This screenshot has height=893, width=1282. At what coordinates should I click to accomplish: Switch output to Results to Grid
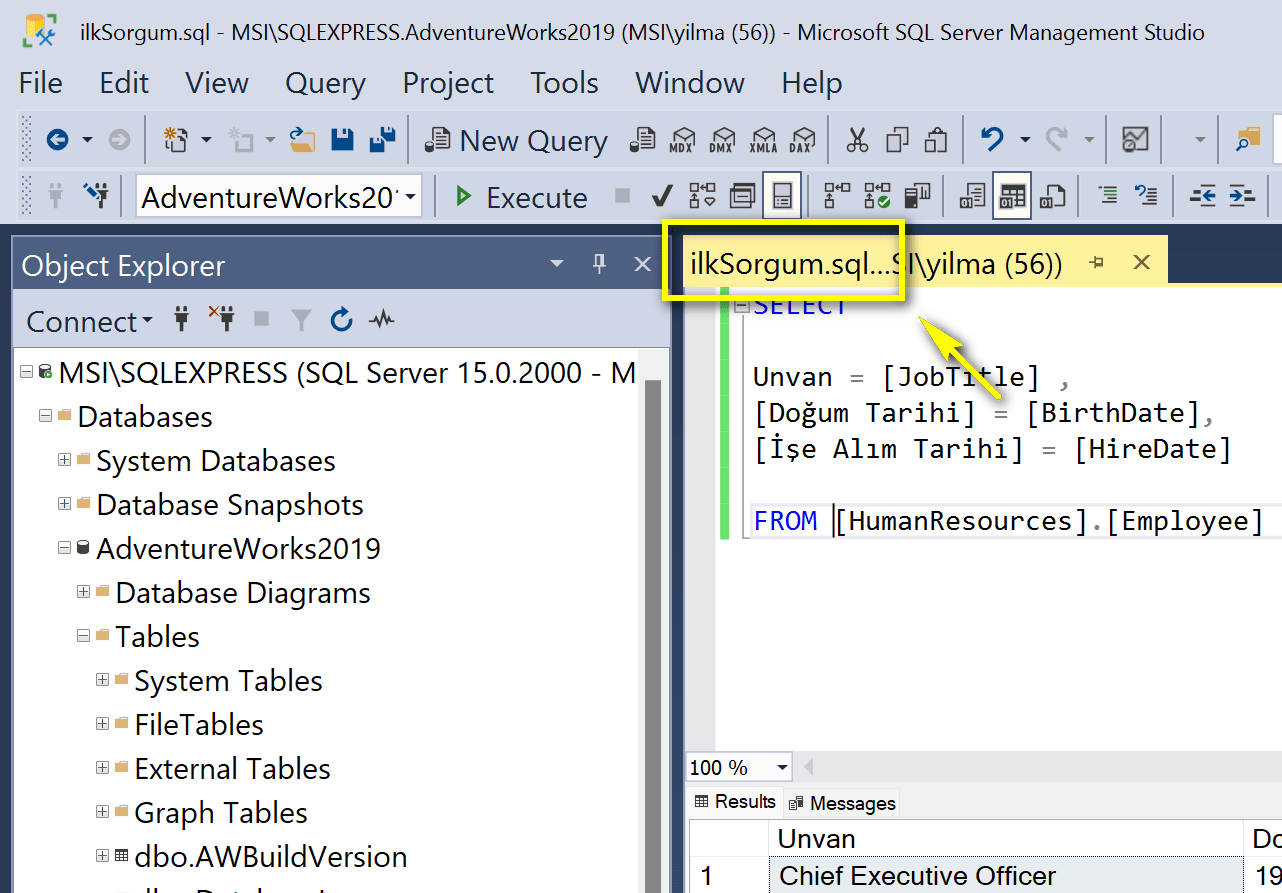tap(1012, 196)
